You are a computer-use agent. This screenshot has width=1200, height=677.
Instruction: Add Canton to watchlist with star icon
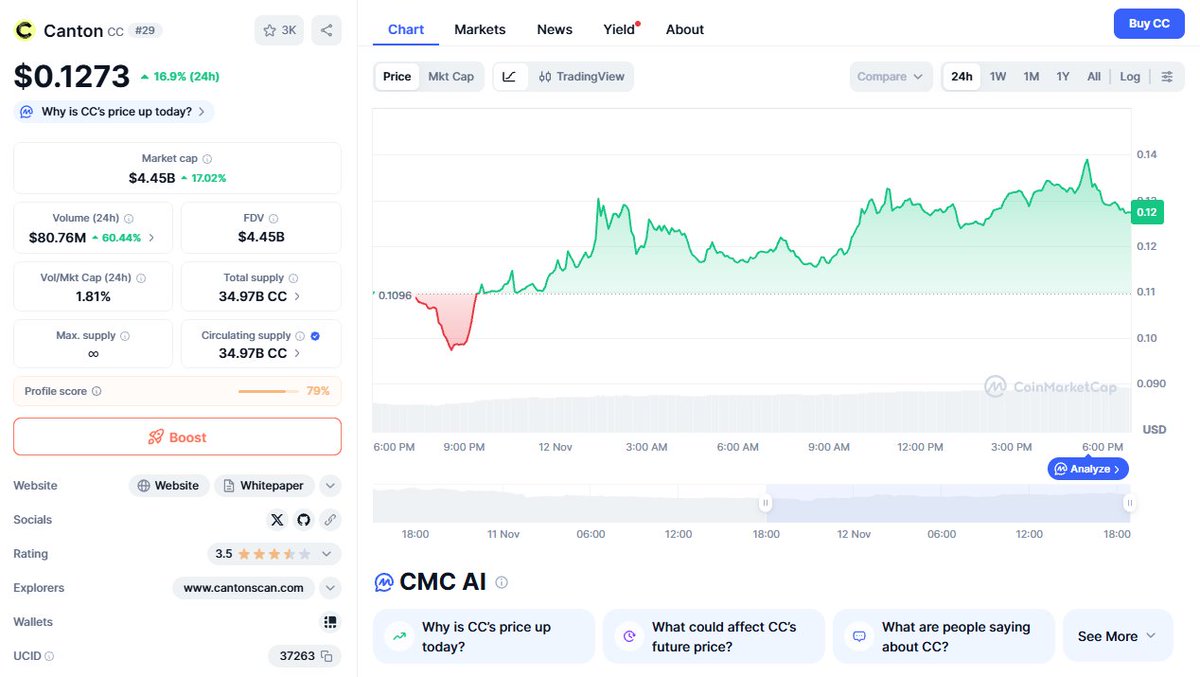coord(279,30)
